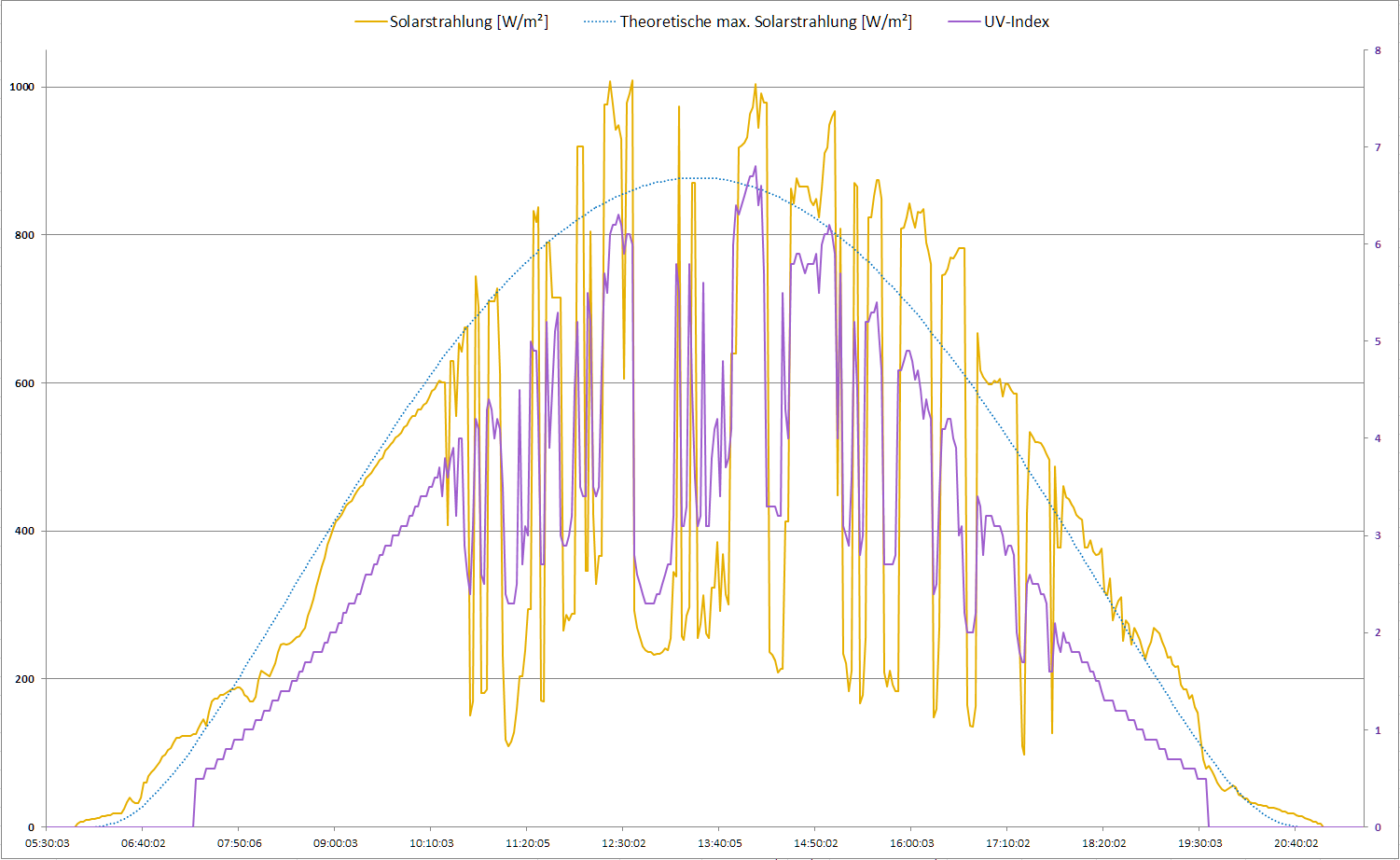Viewport: 1400px width, 860px height.
Task: Click the 400 label on left axis
Action: [24, 531]
